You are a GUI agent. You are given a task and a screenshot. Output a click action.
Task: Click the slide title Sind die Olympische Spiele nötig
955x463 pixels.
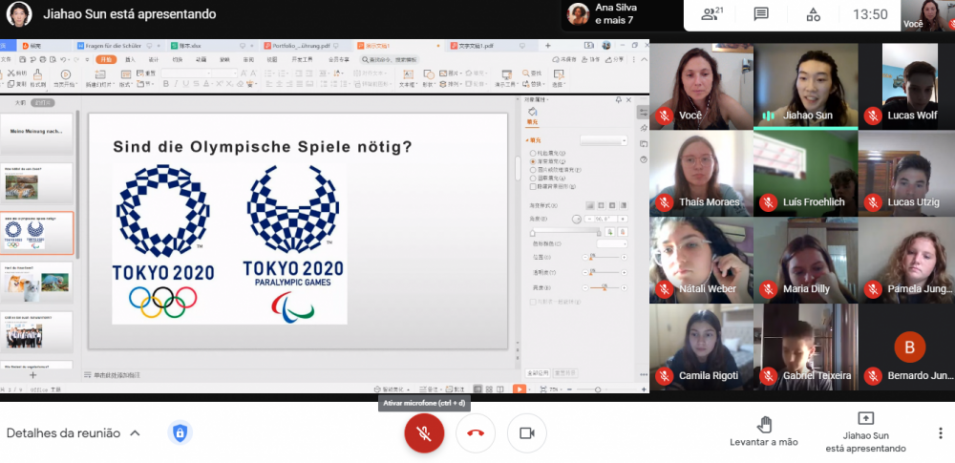pos(263,147)
